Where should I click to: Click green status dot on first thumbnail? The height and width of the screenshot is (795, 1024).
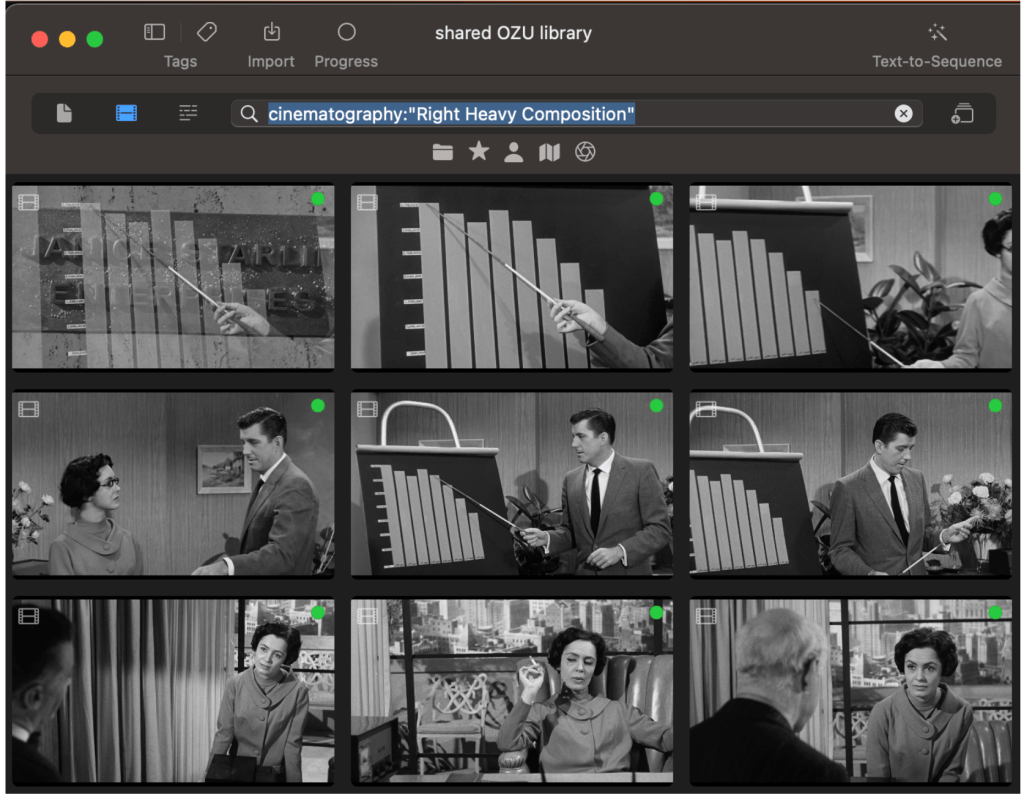318,199
